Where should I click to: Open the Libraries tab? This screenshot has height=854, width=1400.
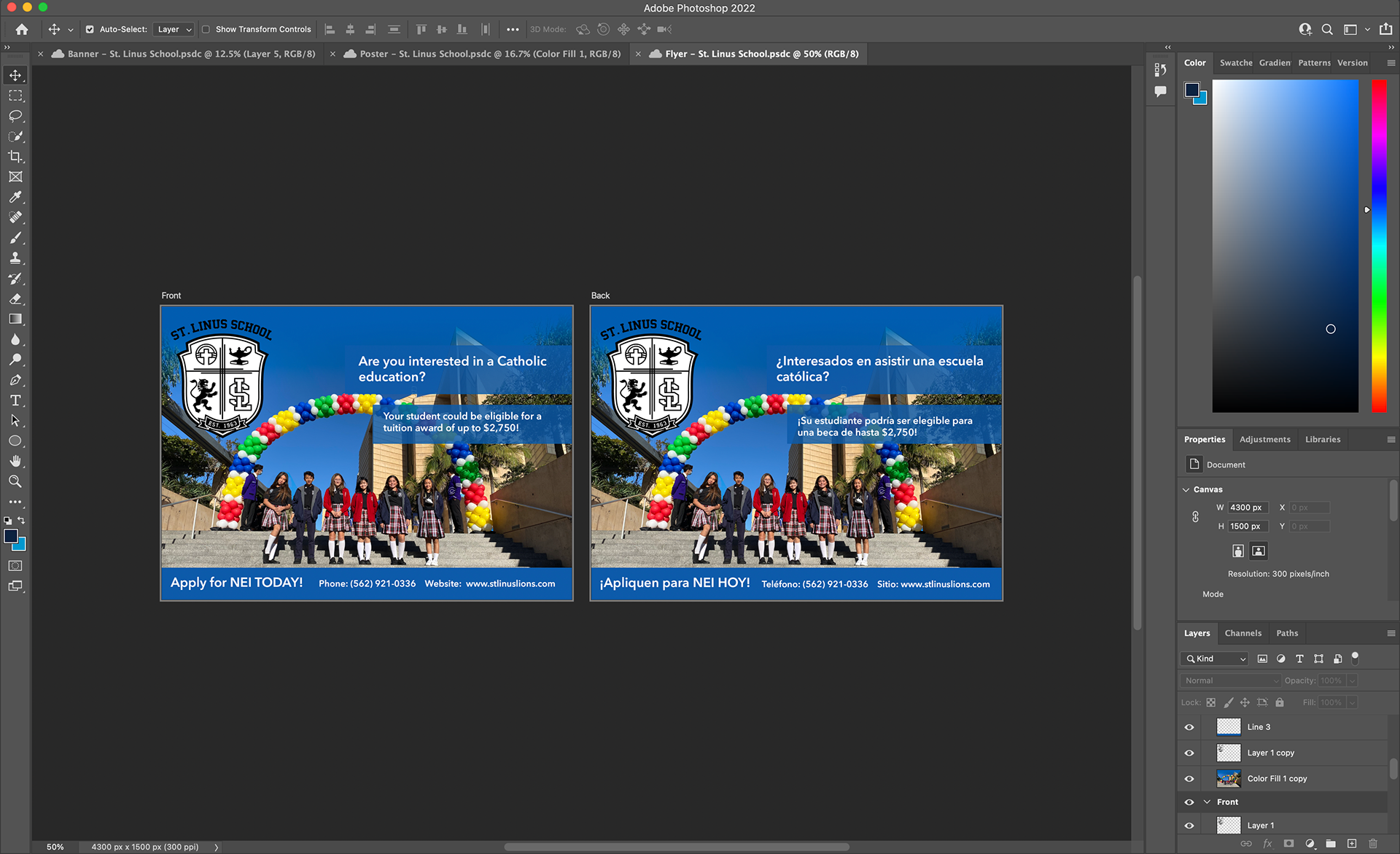1323,439
